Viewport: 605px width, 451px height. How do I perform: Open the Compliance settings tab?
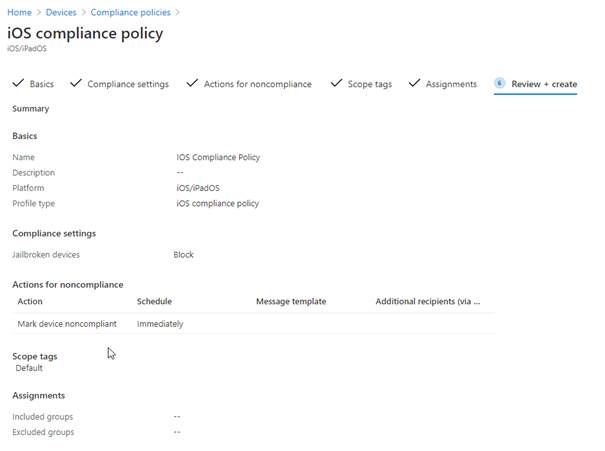pyautogui.click(x=128, y=84)
